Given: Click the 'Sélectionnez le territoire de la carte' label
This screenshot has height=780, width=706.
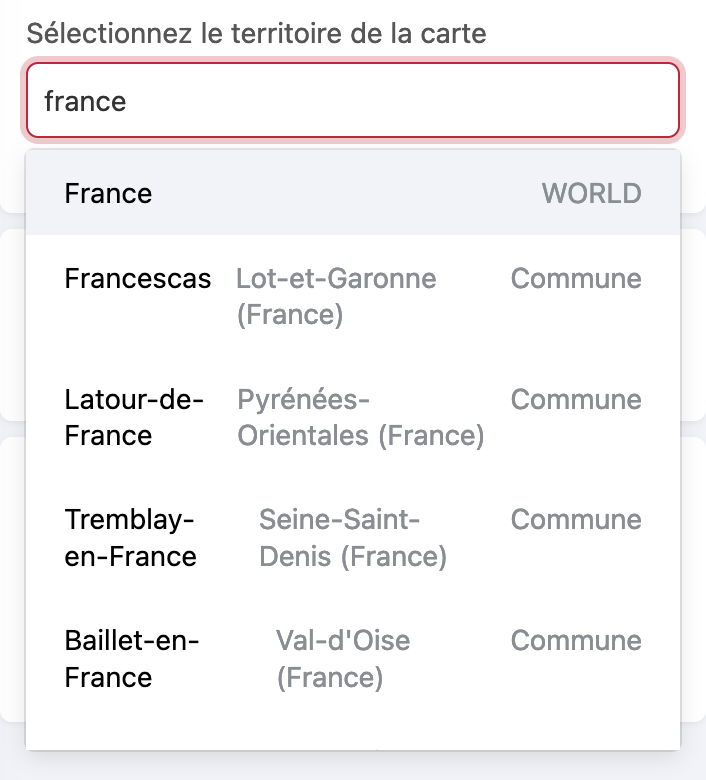Looking at the screenshot, I should pyautogui.click(x=256, y=33).
